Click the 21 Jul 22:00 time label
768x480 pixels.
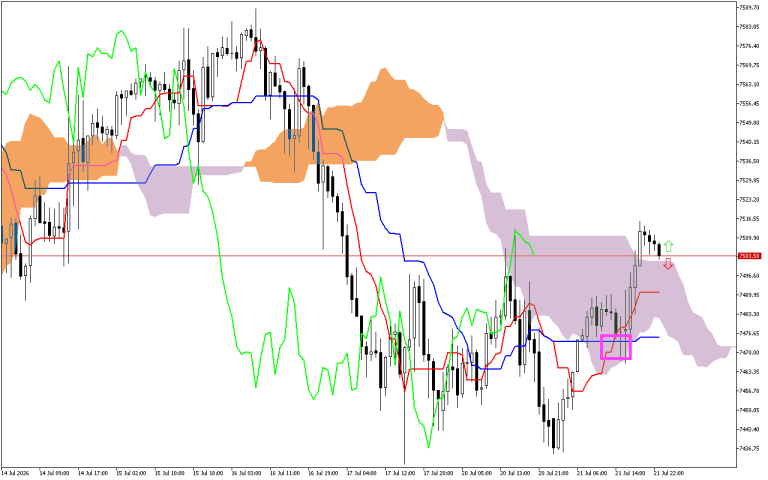(669, 474)
